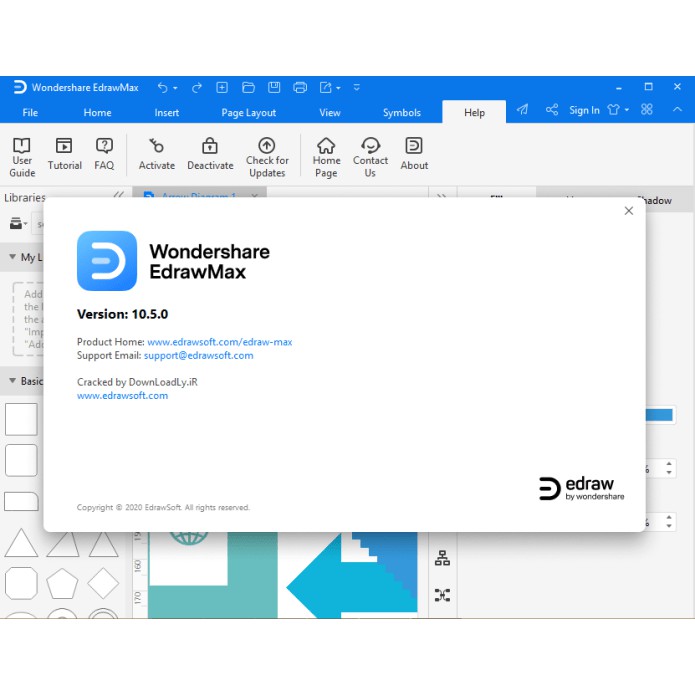The image size is (695, 695).
Task: Open the Tutorial from Help ribbon
Action: pyautogui.click(x=64, y=155)
